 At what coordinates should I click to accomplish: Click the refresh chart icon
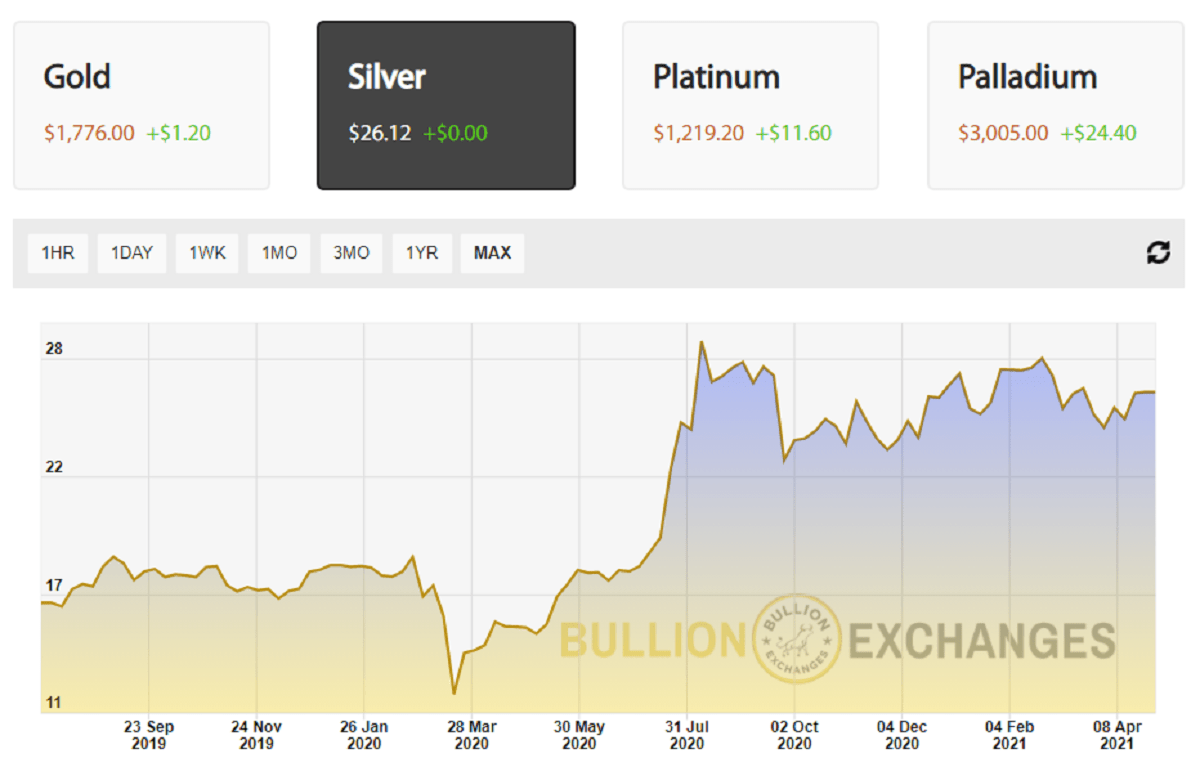tap(1158, 253)
